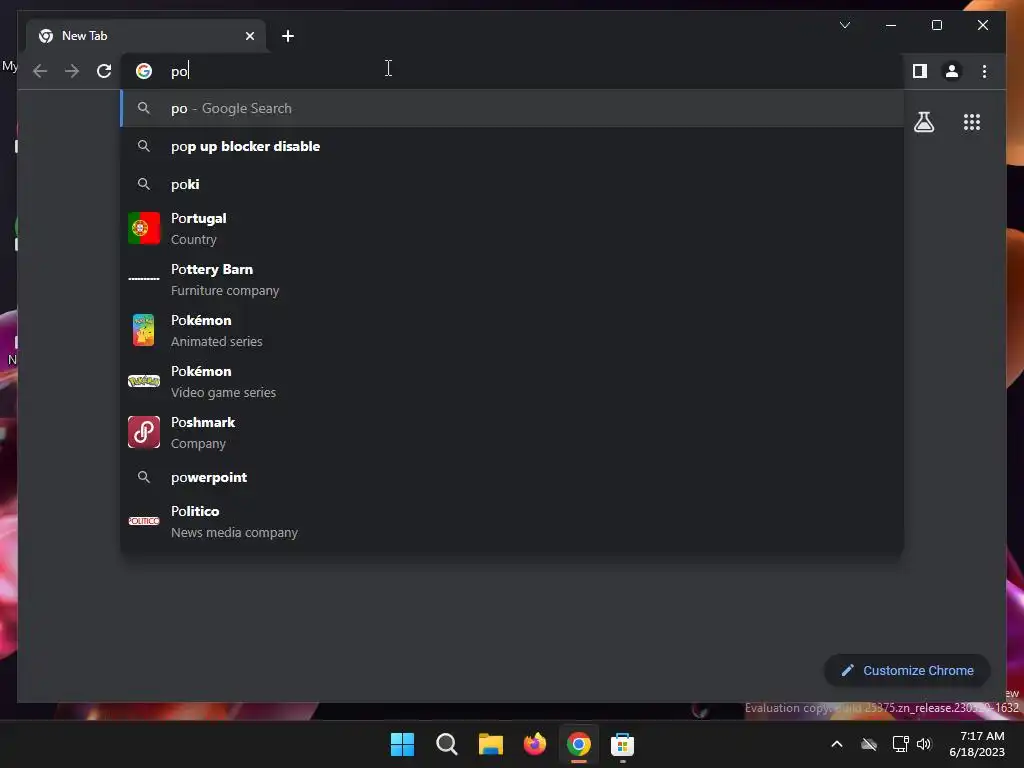The image size is (1024, 768).
Task: Click the Chrome back arrow button
Action: [40, 71]
